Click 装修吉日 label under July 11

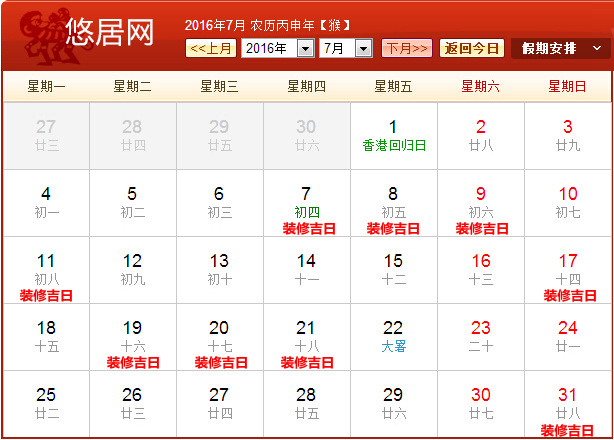pos(46,296)
